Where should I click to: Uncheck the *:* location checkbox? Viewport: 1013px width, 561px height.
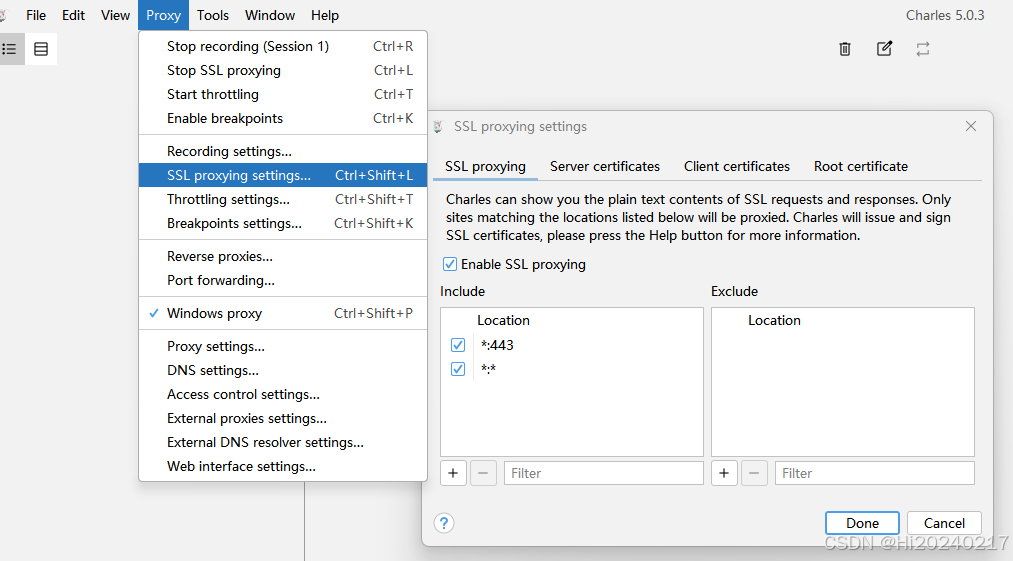pyautogui.click(x=458, y=369)
